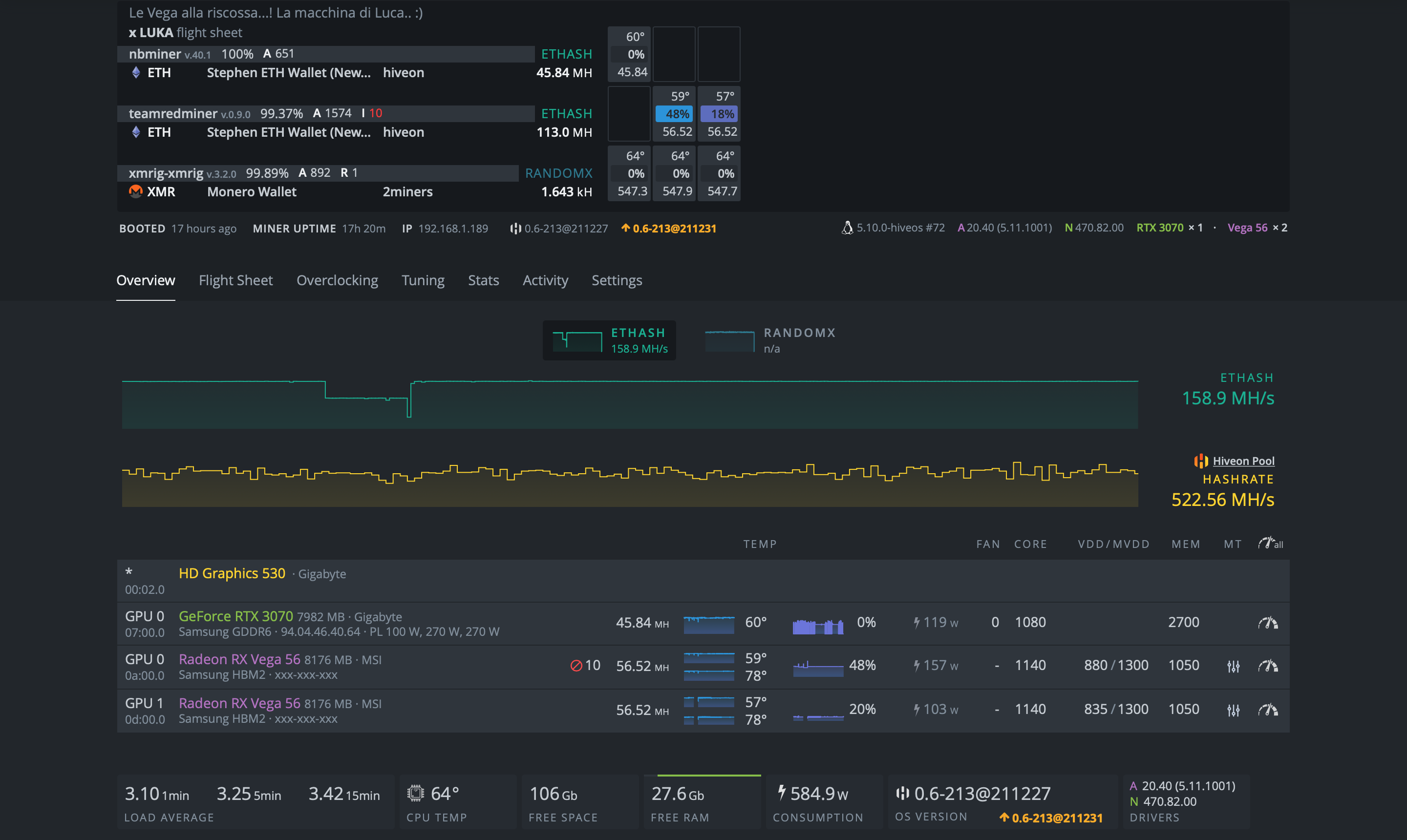Image resolution: width=1407 pixels, height=840 pixels.
Task: Click teamredminer v.0.9.0 miner row
Action: pyautogui.click(x=325, y=113)
